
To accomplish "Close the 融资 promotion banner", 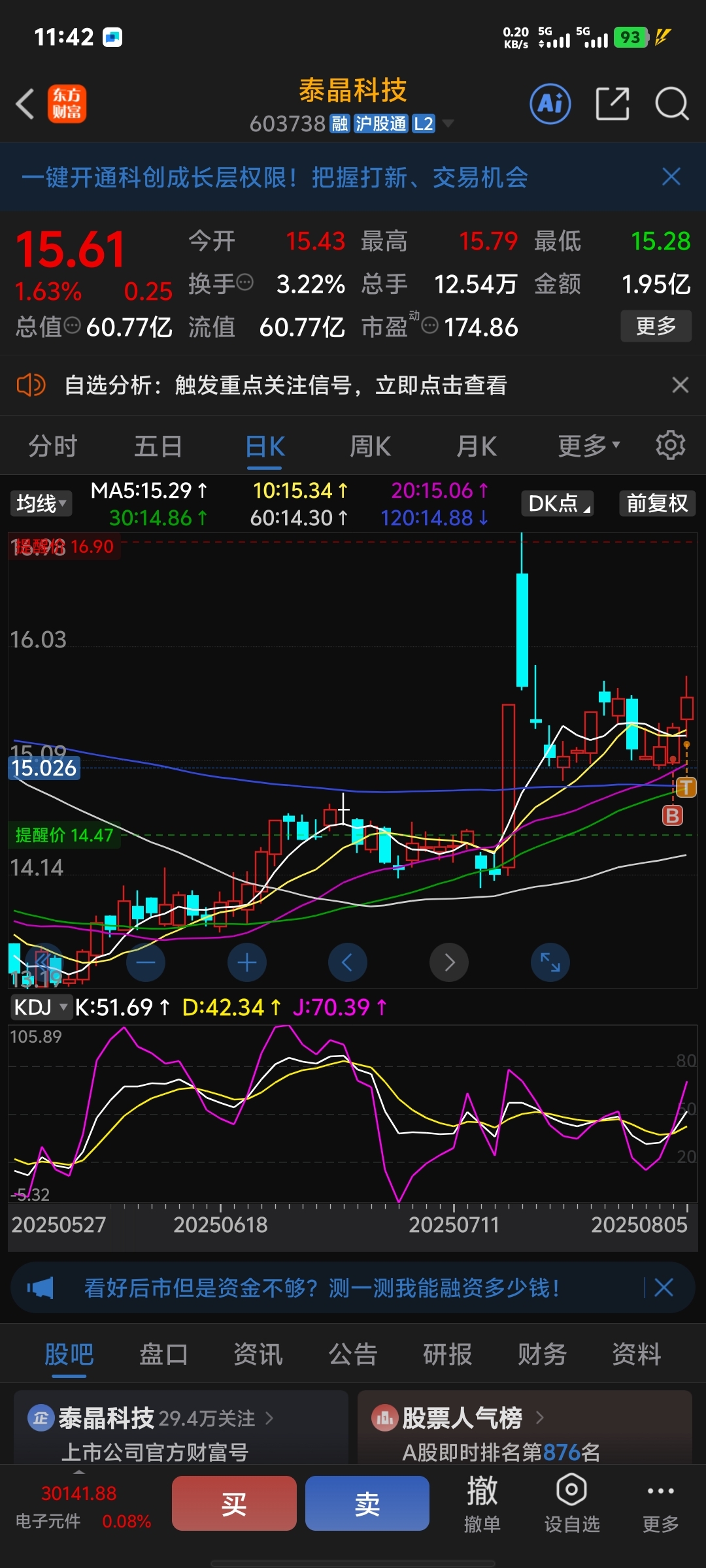I will [x=664, y=1288].
